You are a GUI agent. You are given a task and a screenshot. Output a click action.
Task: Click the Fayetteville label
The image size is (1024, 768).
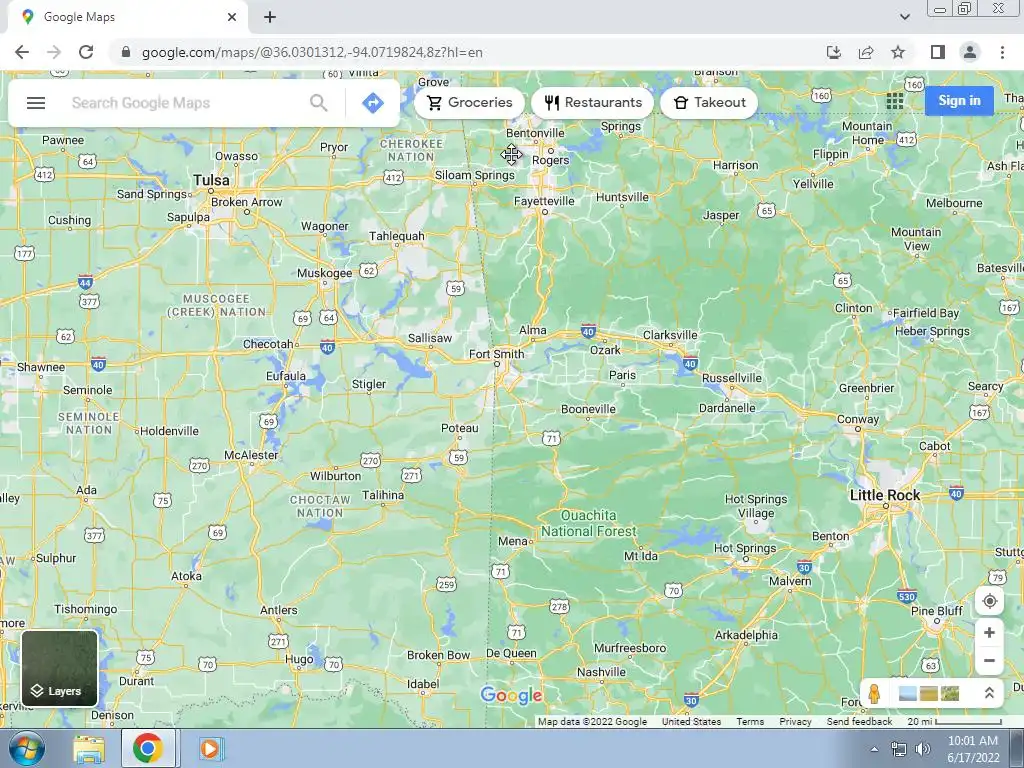point(544,201)
